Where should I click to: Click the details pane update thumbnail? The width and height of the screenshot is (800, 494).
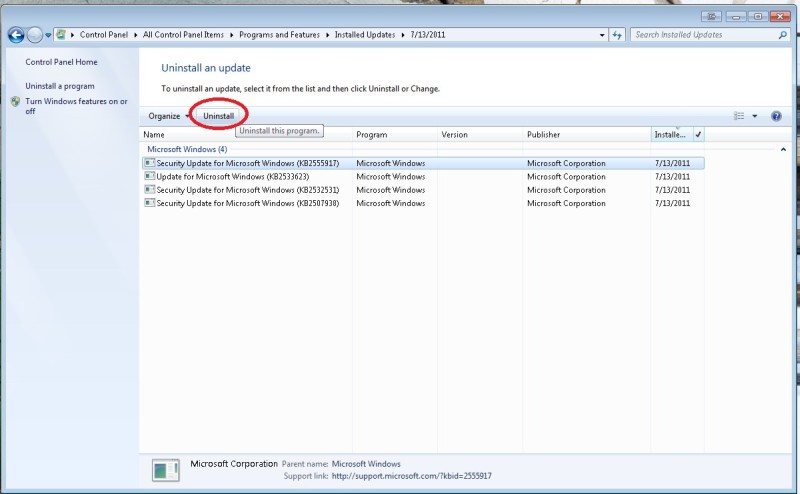click(166, 470)
